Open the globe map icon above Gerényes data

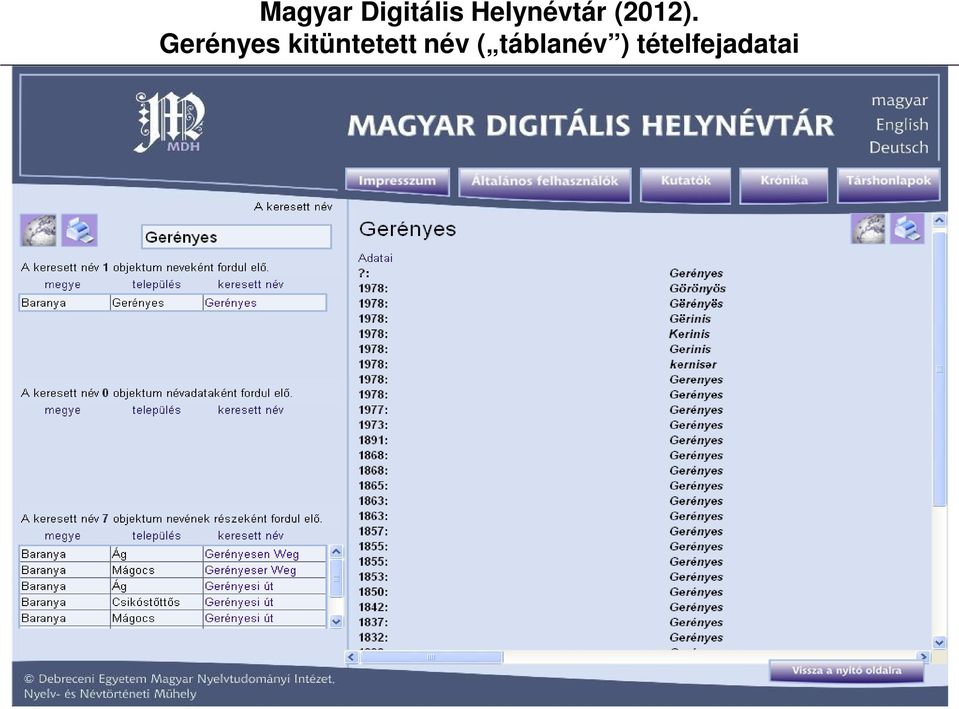click(x=868, y=229)
